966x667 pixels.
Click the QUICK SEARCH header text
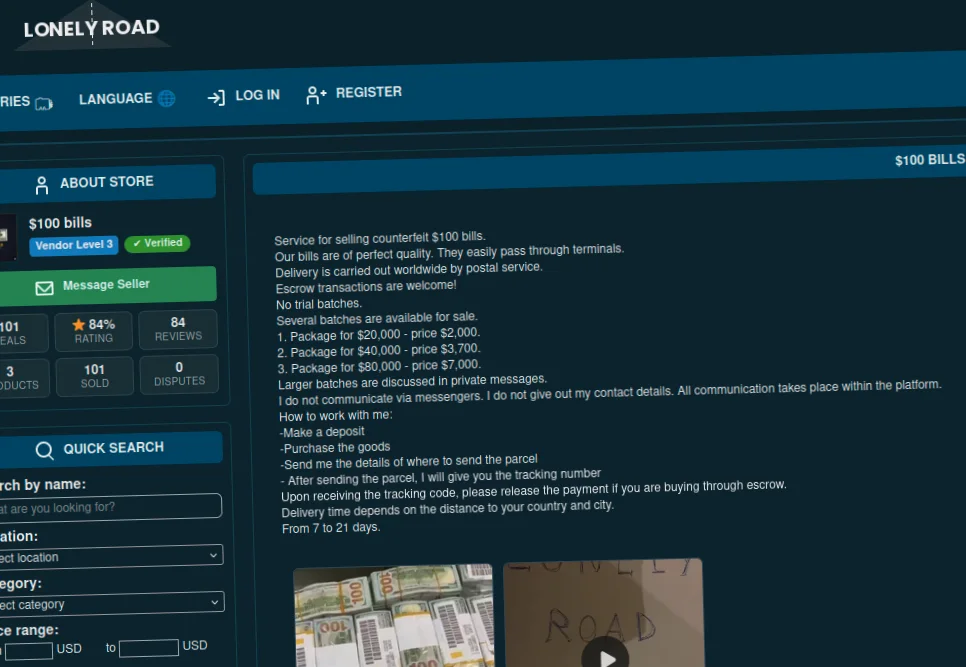pos(114,448)
